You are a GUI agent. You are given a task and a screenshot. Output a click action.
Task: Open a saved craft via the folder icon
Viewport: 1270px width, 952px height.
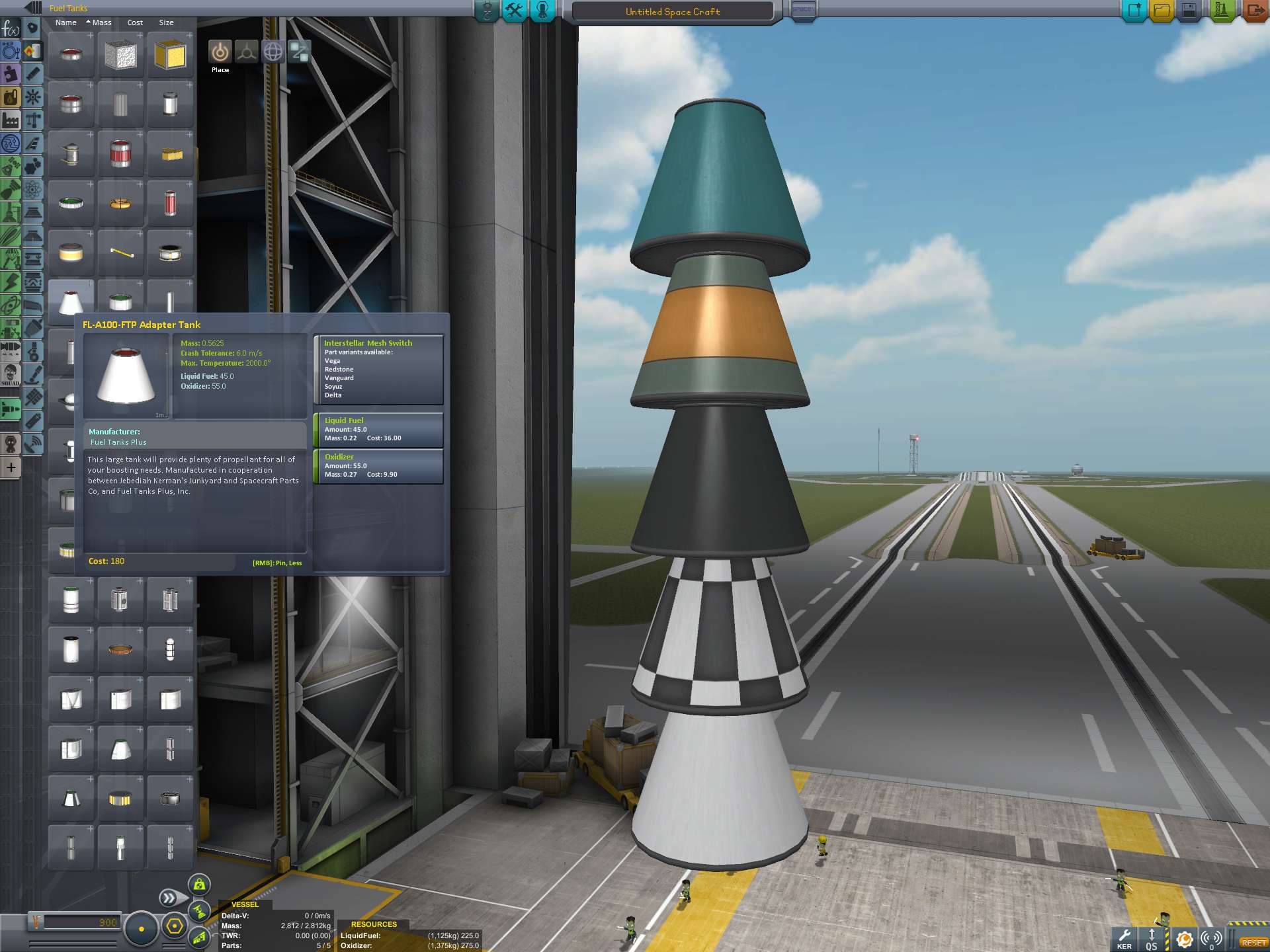[x=1164, y=10]
